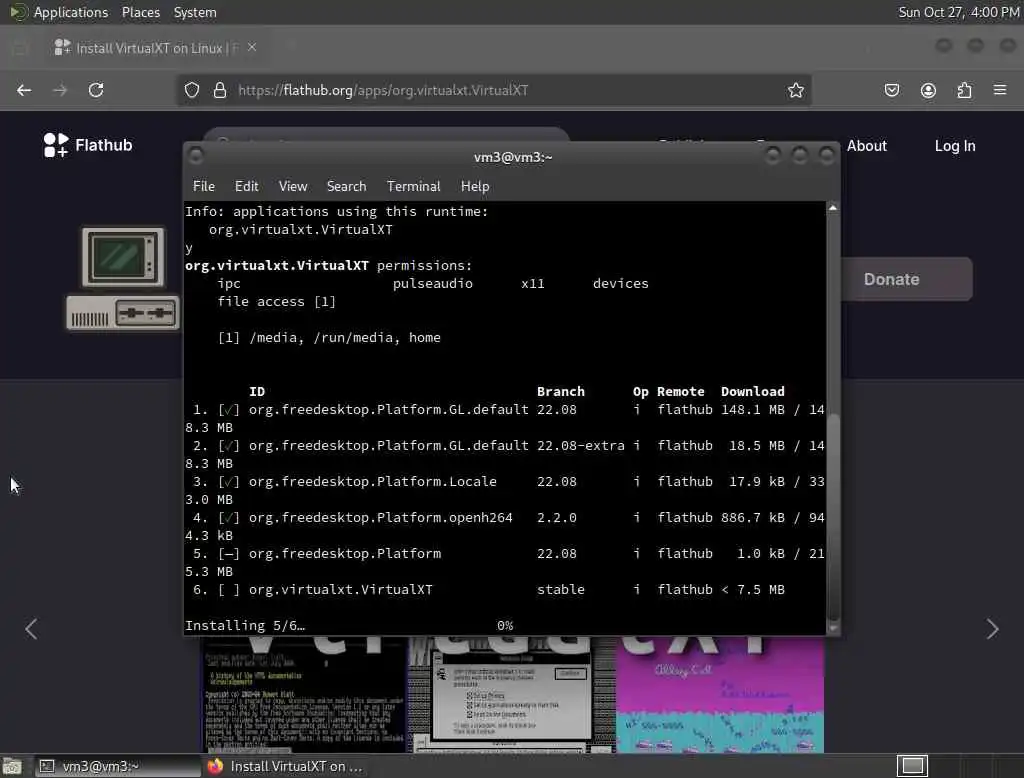Click the pulseaudio permission text
Viewport: 1024px width, 778px height.
tap(432, 284)
